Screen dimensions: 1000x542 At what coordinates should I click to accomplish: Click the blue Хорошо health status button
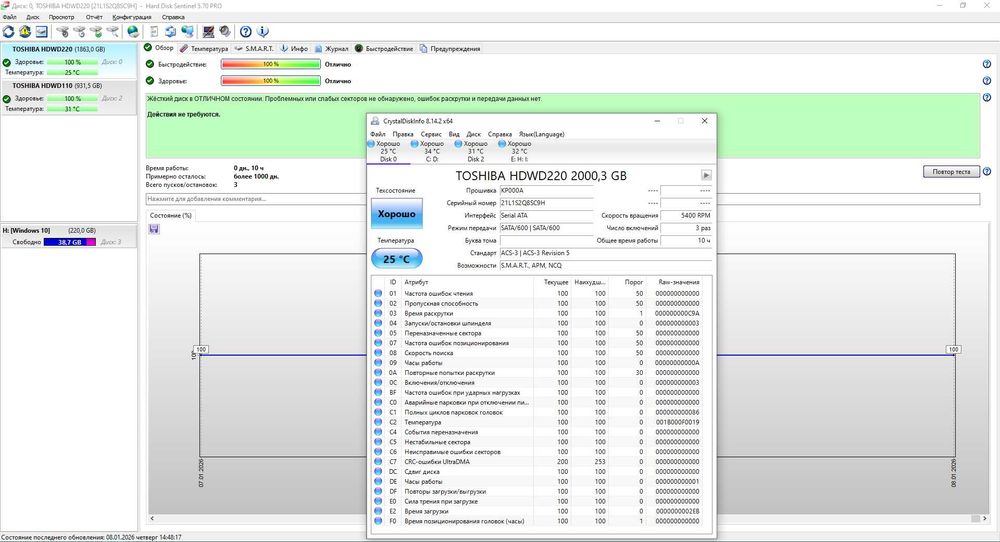click(x=398, y=214)
